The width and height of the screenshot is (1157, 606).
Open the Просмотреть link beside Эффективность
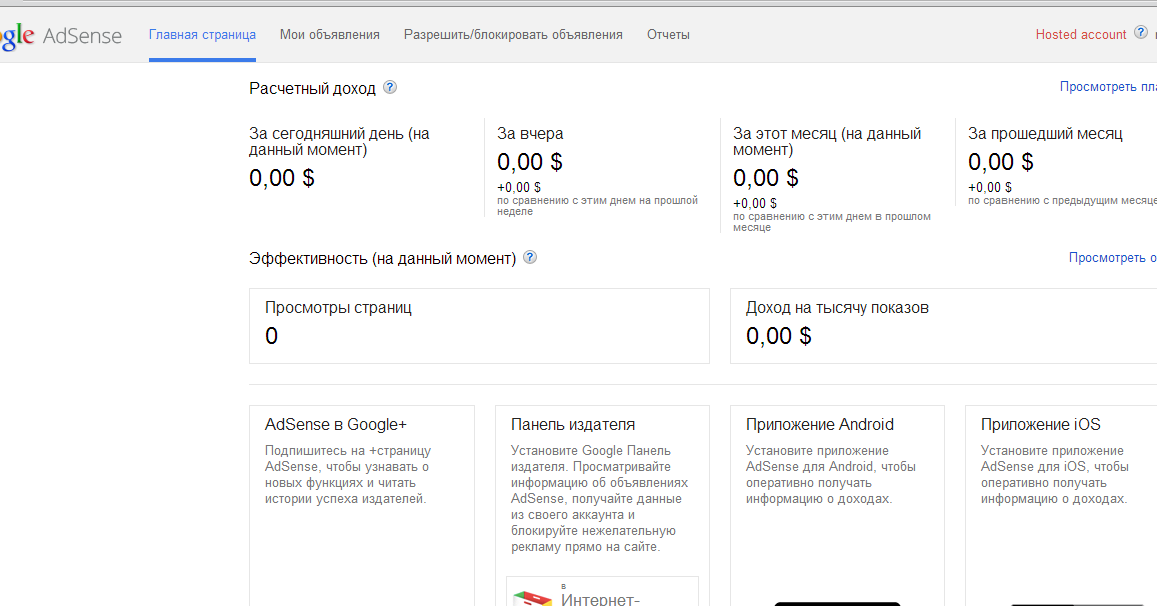[1113, 258]
